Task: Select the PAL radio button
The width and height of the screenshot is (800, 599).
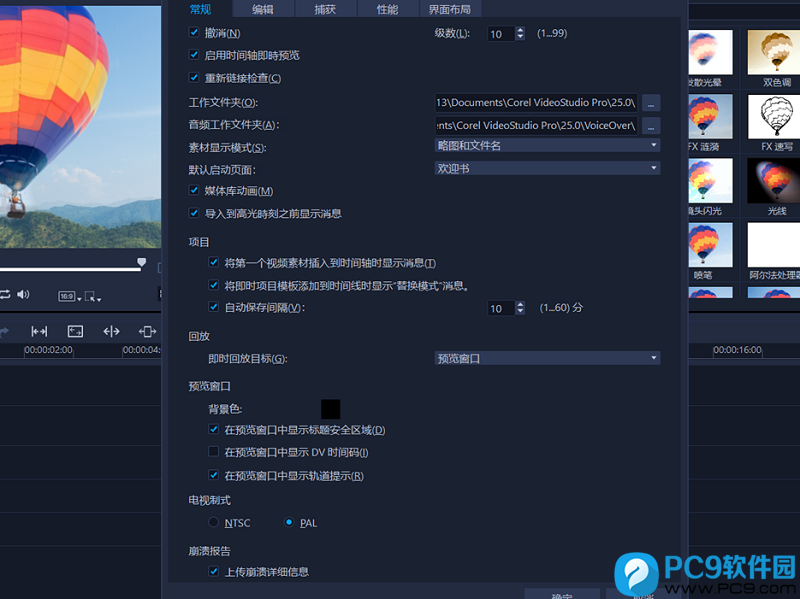Action: click(x=289, y=522)
